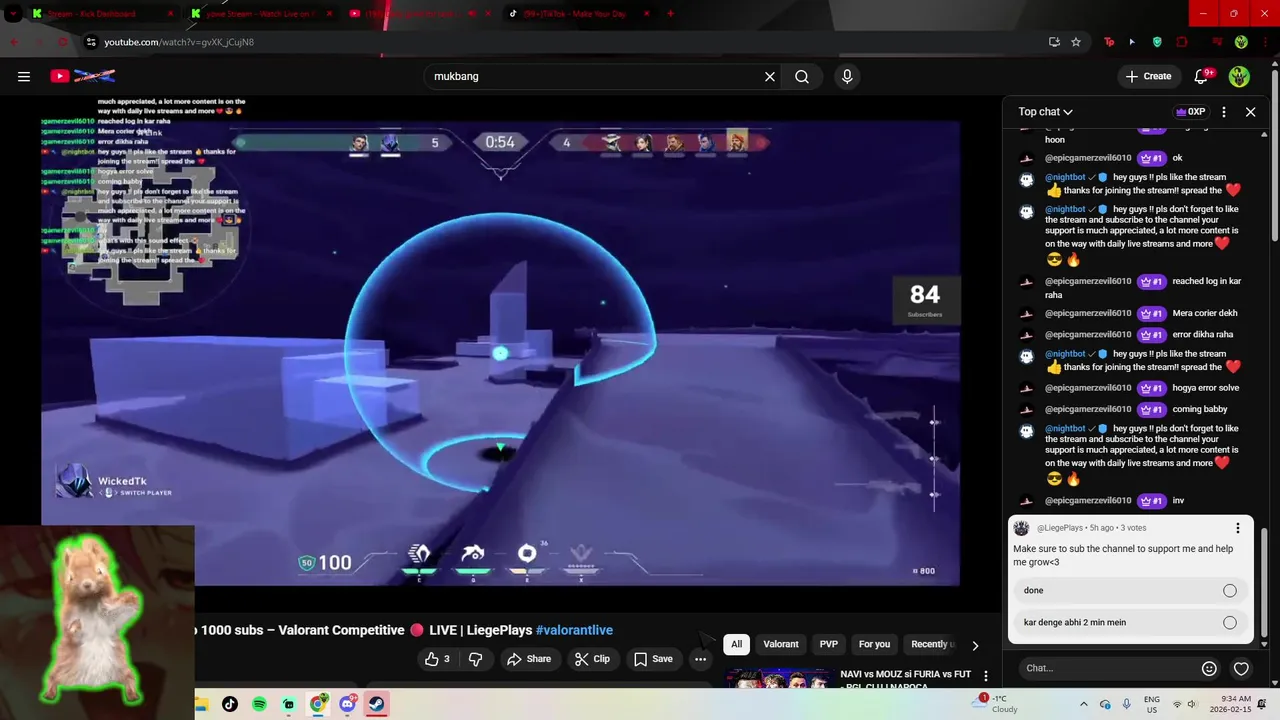Open a new browser tab

click(670, 13)
